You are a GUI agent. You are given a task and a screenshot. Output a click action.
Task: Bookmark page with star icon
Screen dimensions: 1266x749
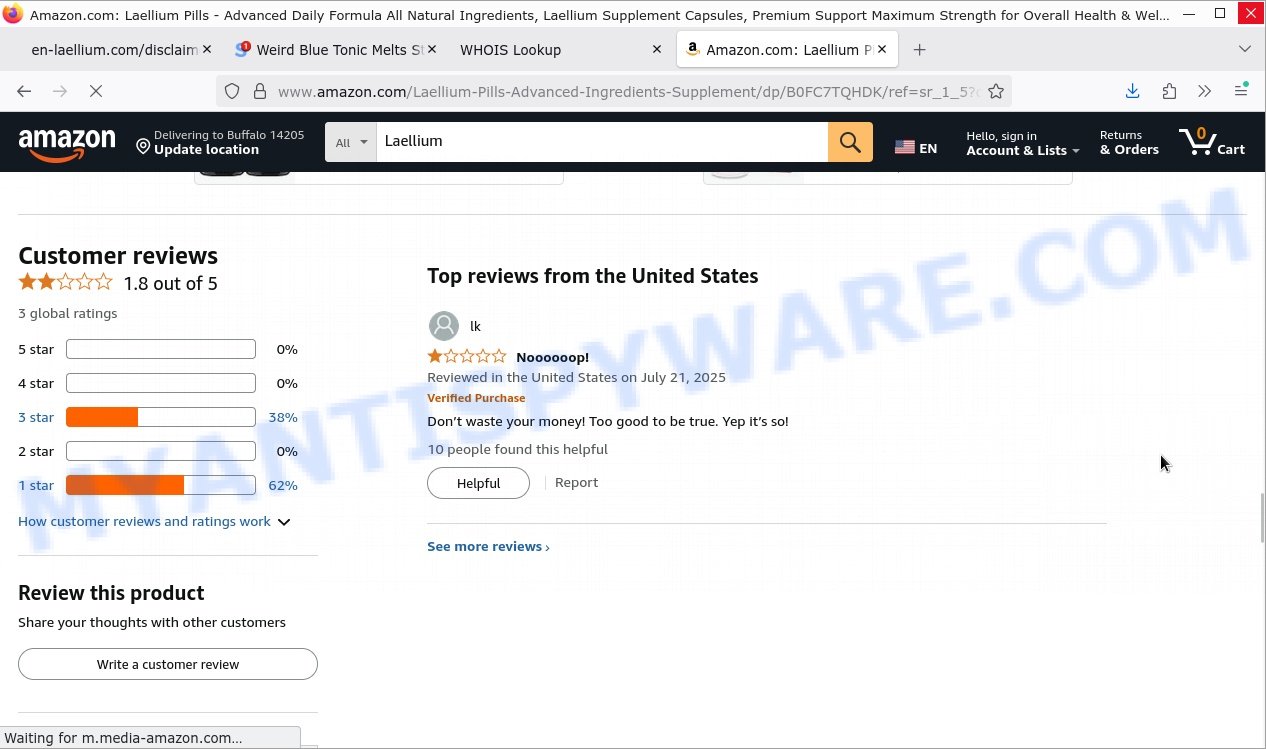996,91
